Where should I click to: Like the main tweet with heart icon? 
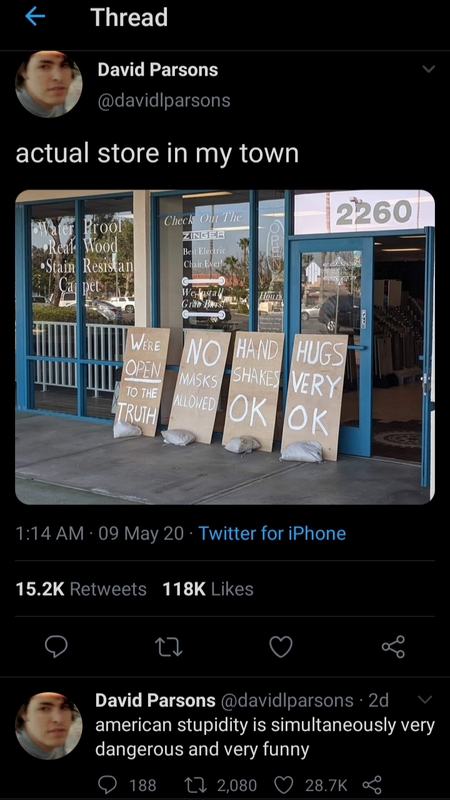click(x=281, y=646)
